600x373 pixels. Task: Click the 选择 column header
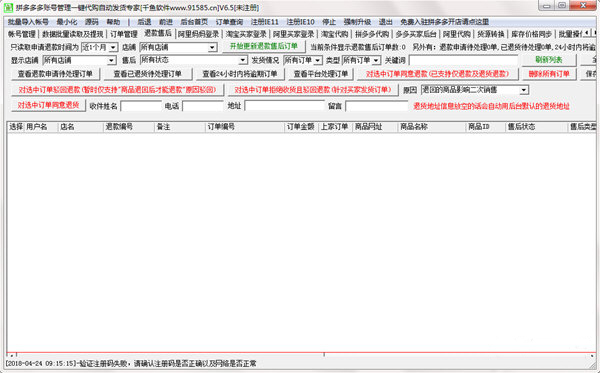16,127
